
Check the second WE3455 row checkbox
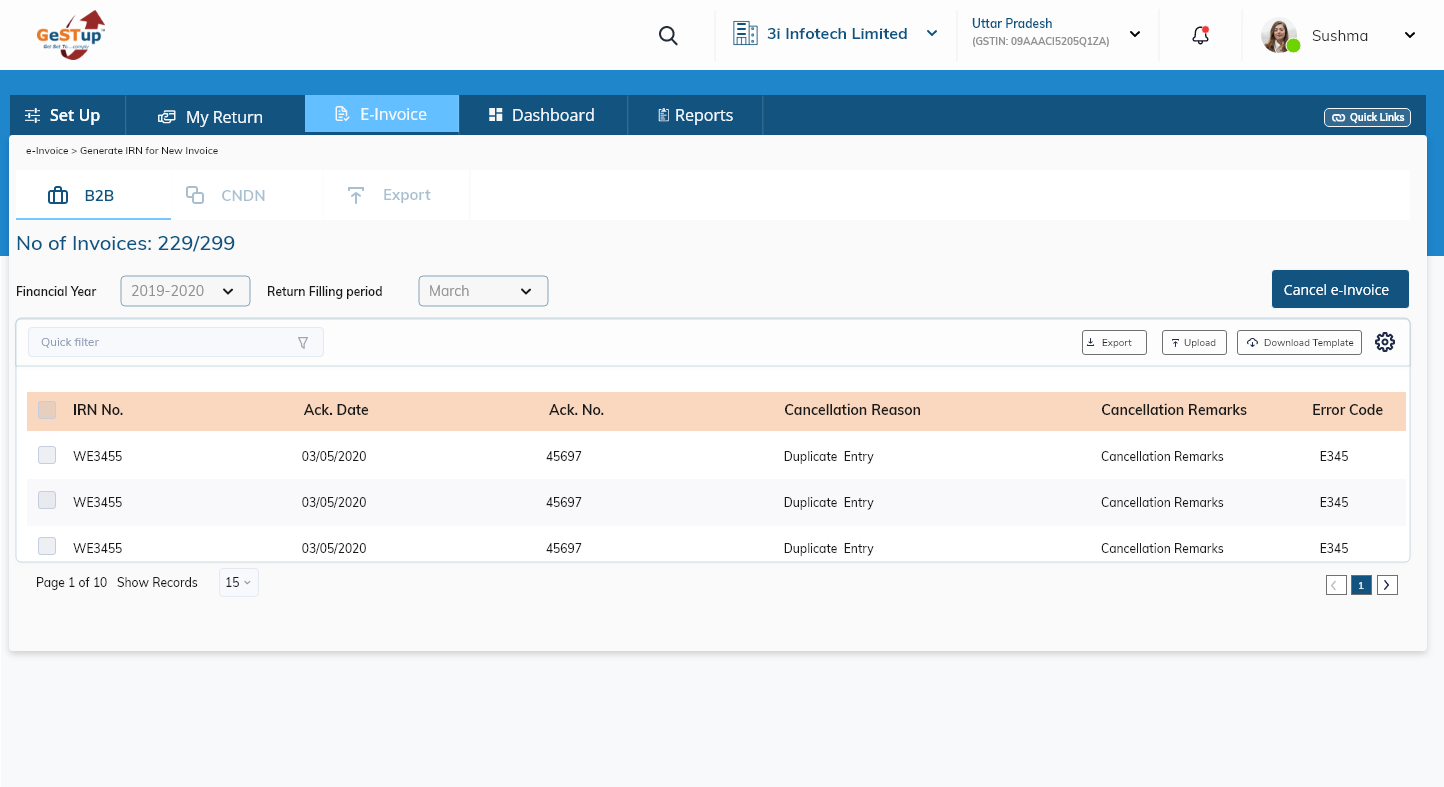point(47,501)
